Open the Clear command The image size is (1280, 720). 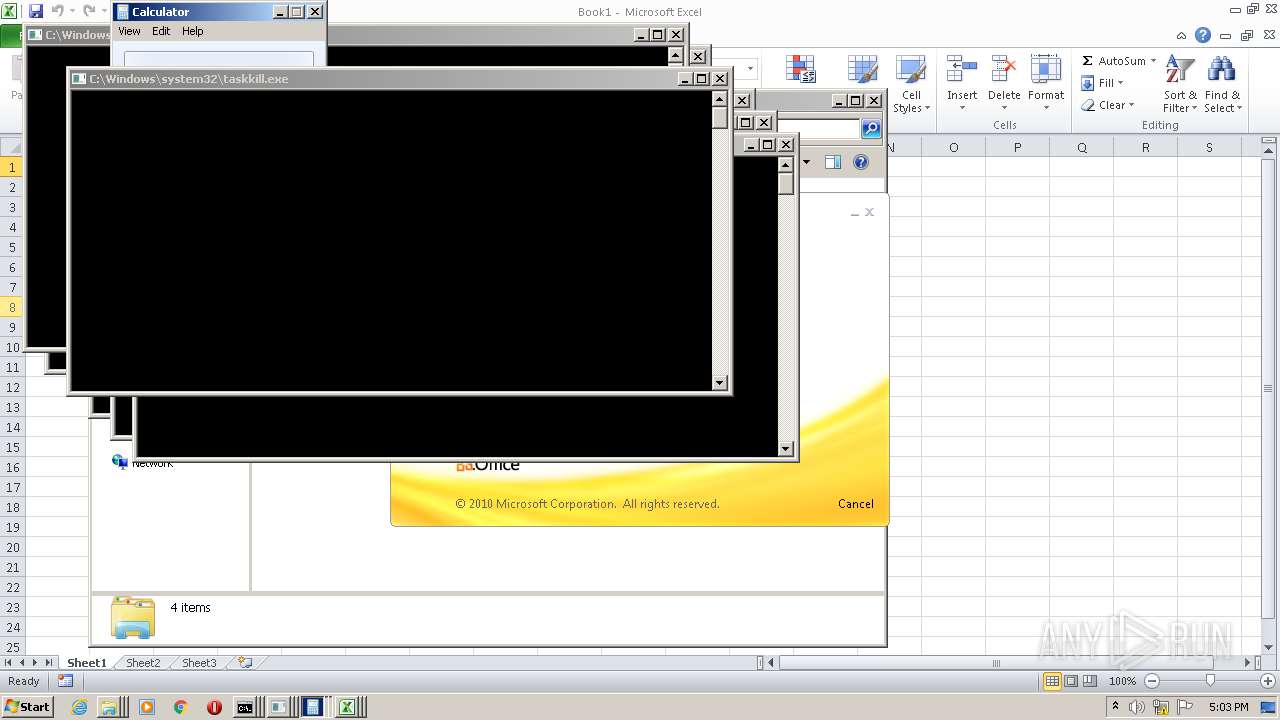pos(1103,105)
